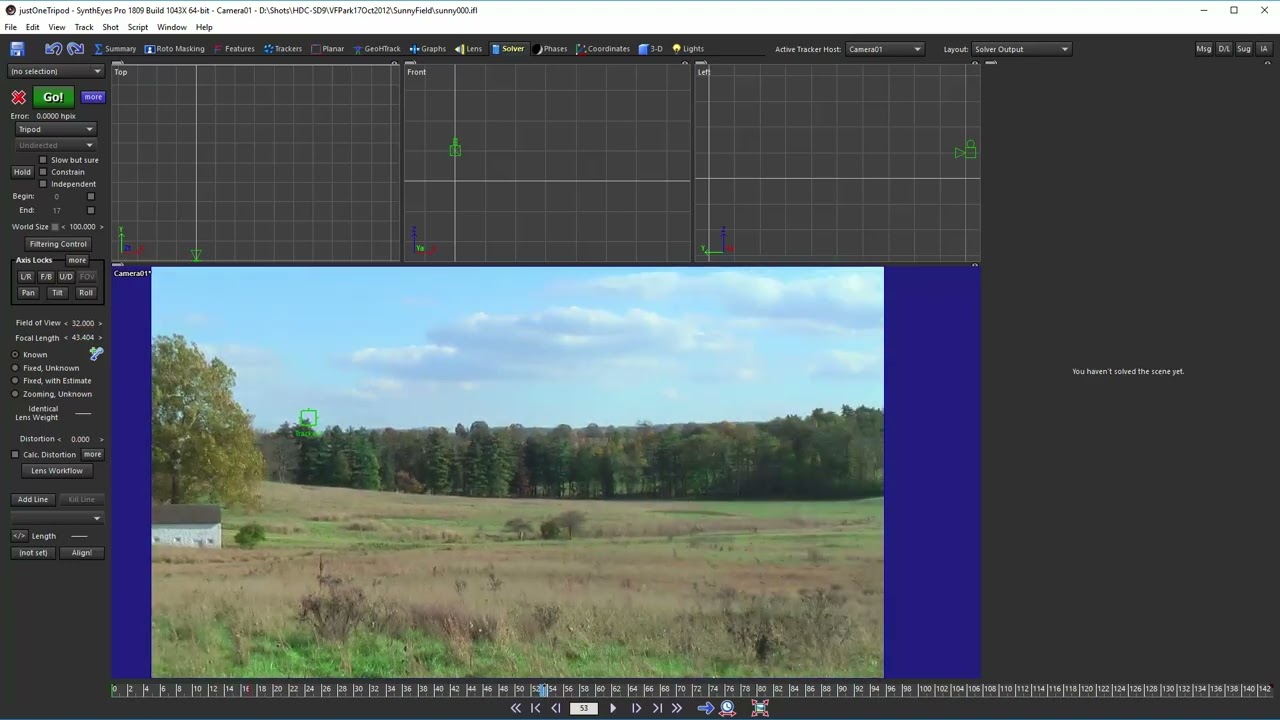This screenshot has height=720, width=1280.
Task: Jump to the first frame with rewind arrows
Action: 515,708
